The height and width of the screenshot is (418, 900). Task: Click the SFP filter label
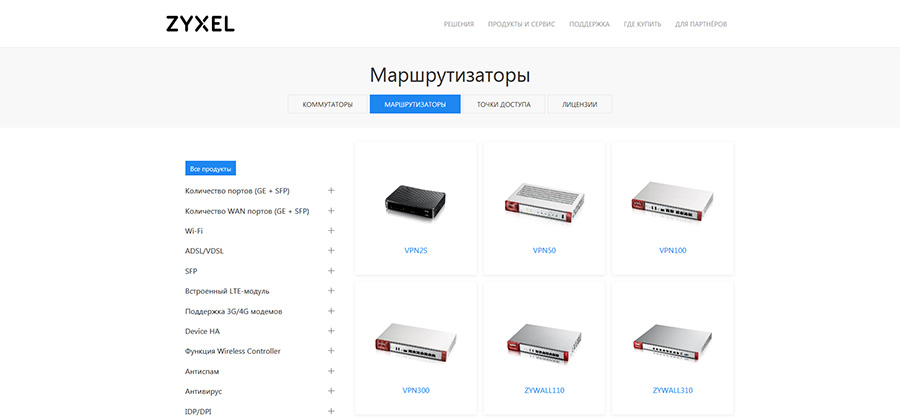click(x=191, y=271)
